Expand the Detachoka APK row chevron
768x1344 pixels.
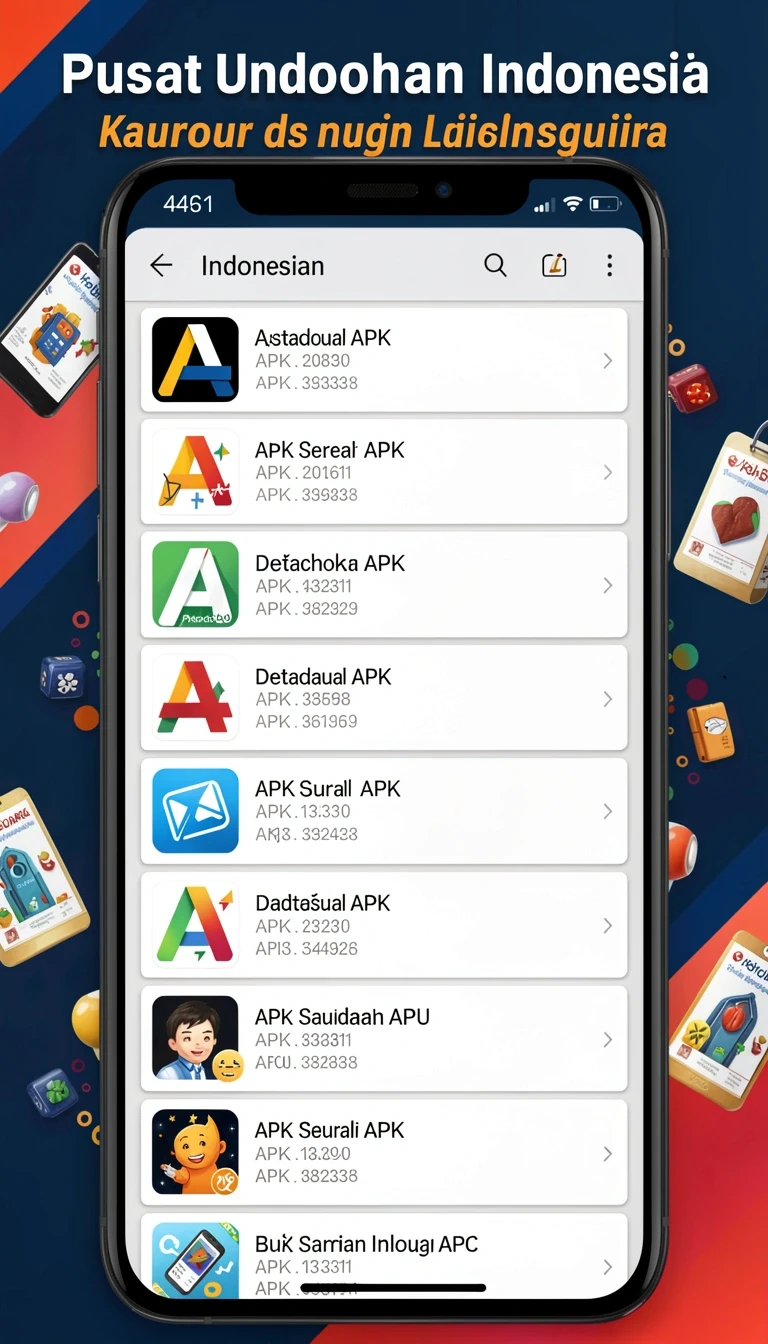coord(607,586)
